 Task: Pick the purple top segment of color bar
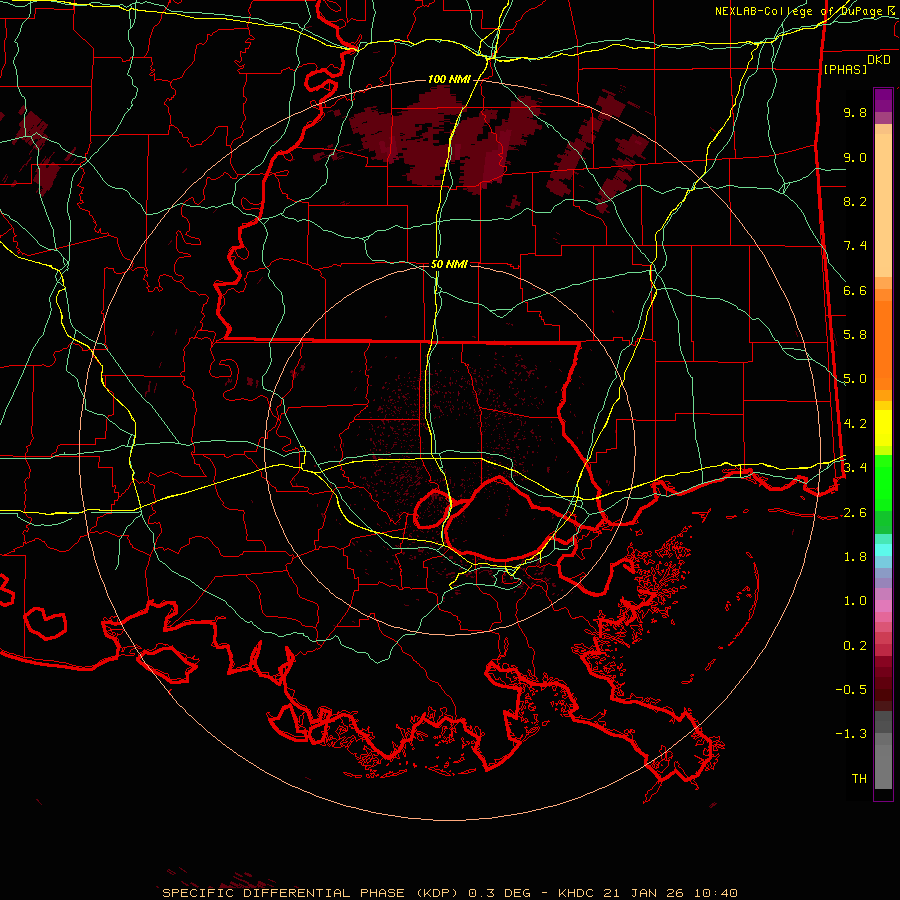tap(883, 100)
